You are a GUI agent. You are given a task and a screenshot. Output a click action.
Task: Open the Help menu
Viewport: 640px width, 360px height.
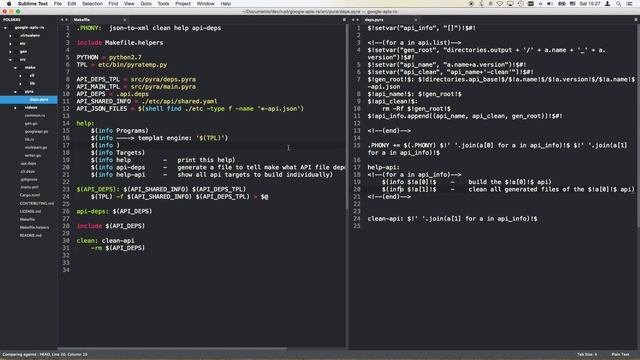[226, 4]
